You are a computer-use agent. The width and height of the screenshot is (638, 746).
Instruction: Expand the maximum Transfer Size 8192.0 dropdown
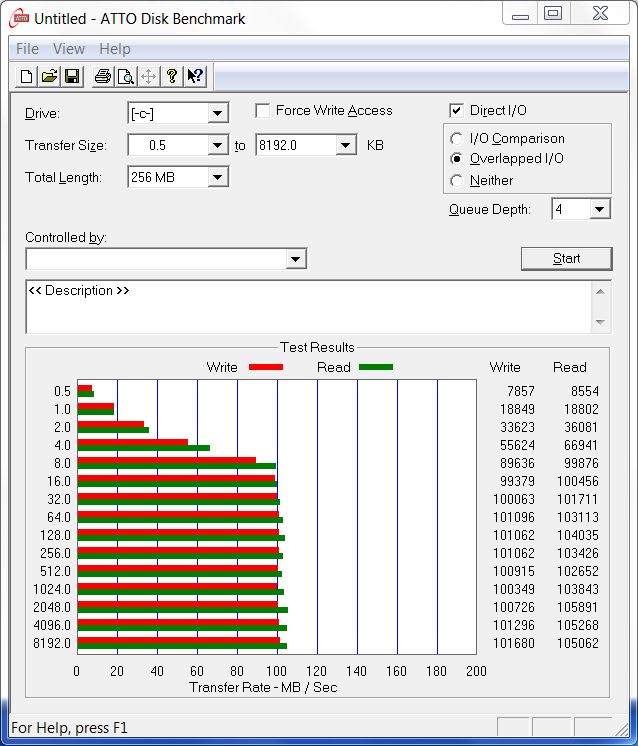click(x=346, y=145)
